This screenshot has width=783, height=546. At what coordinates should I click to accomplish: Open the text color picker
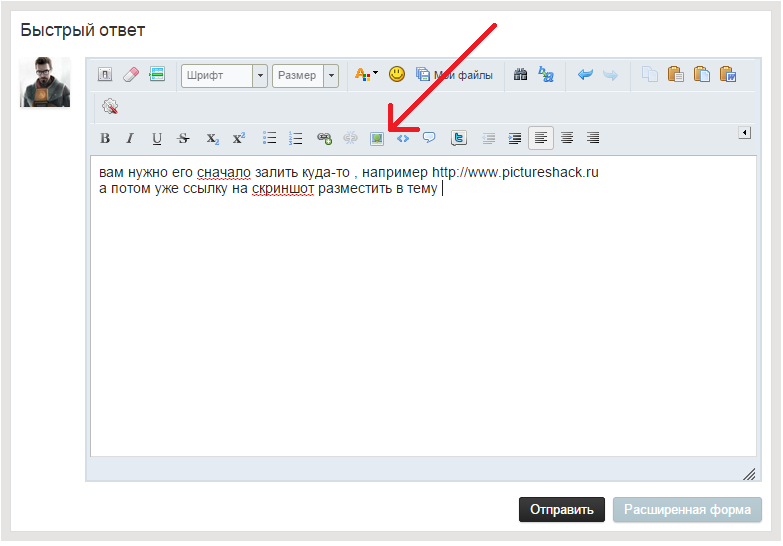(x=366, y=75)
